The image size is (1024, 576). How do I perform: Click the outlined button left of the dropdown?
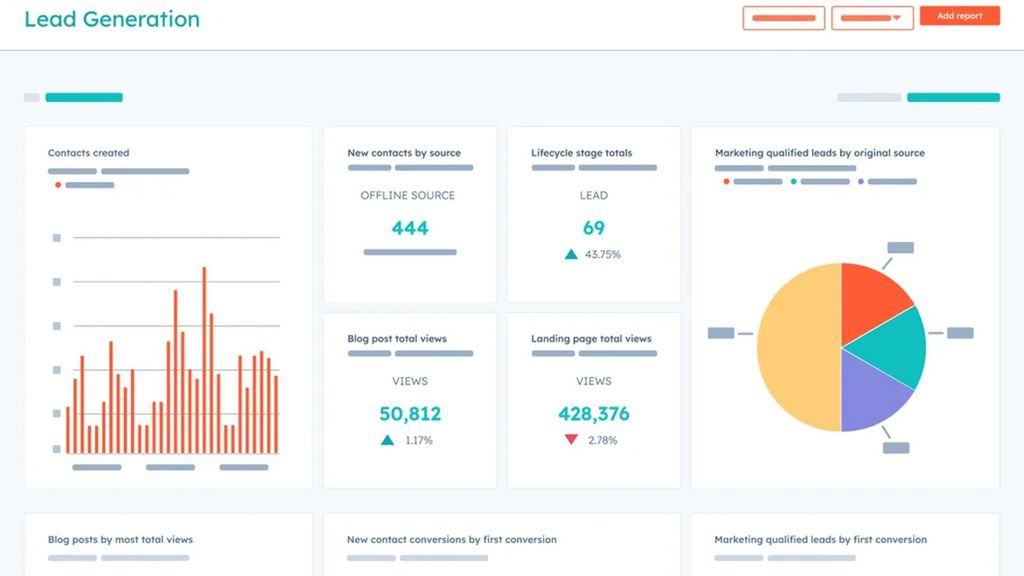click(x=783, y=18)
